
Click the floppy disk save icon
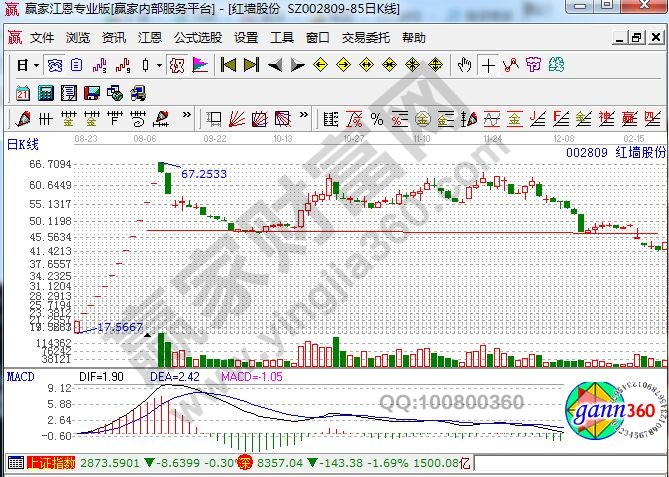click(x=91, y=93)
